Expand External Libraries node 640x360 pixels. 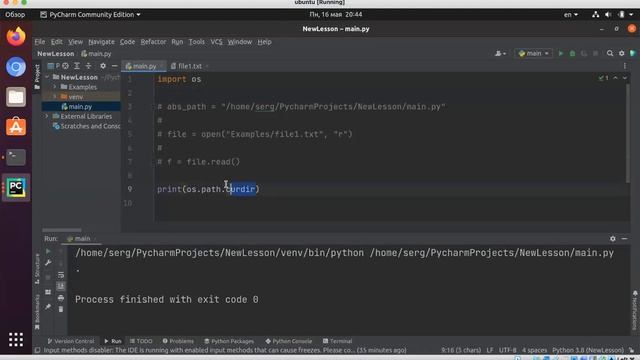pyautogui.click(x=47, y=116)
